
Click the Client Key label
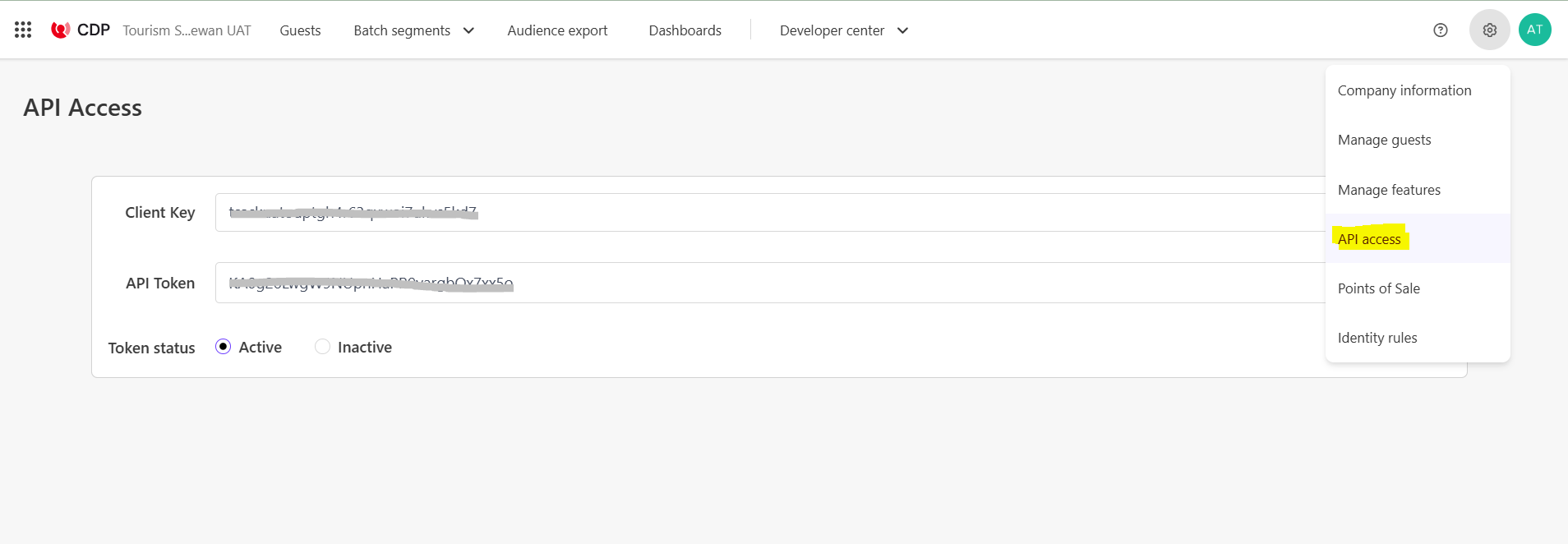click(x=159, y=213)
